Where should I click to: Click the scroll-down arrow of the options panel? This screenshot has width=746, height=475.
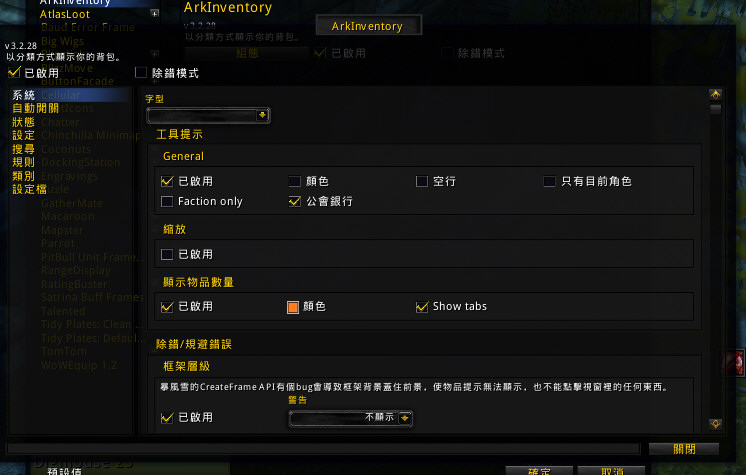click(715, 424)
